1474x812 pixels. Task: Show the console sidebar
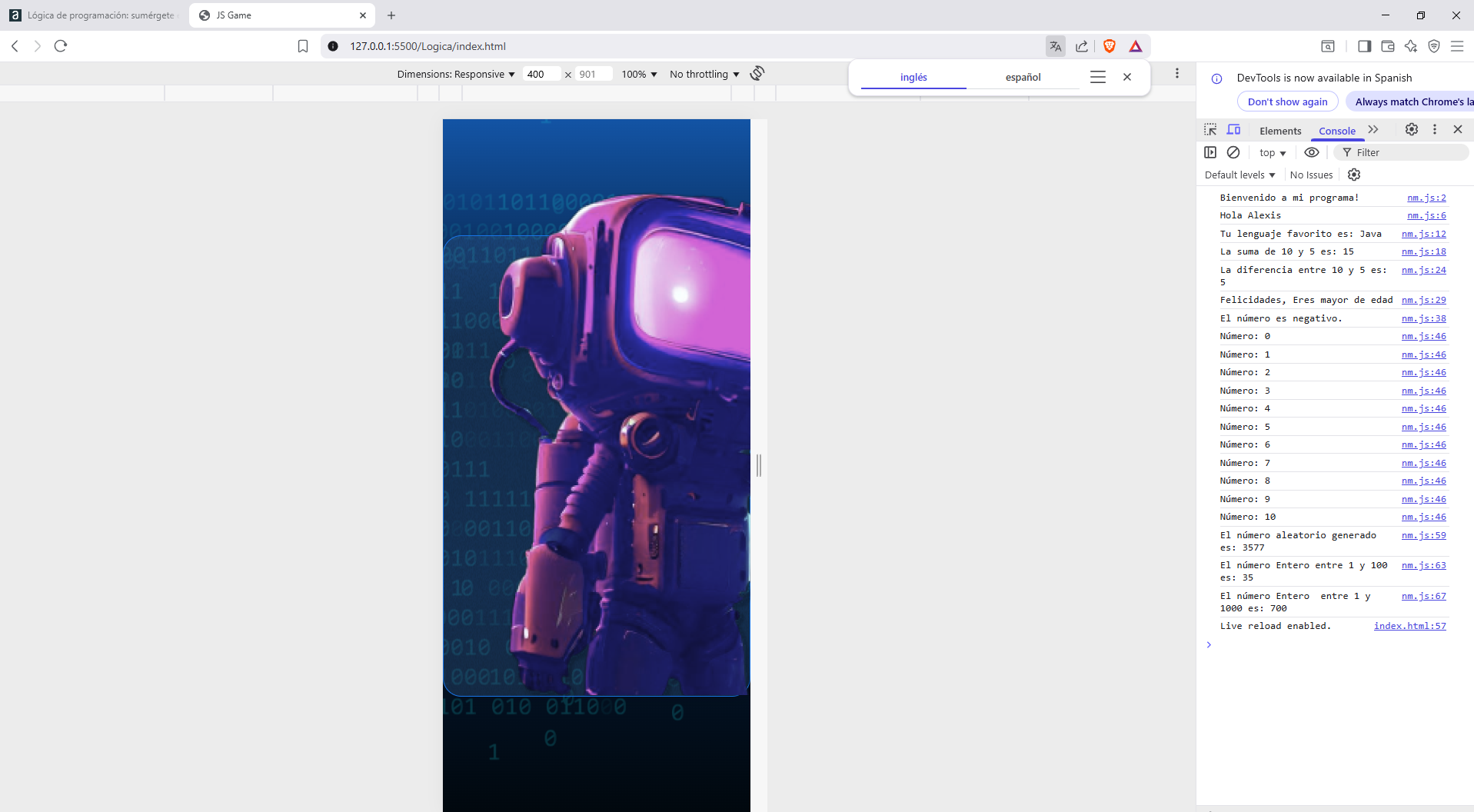pos(1210,152)
